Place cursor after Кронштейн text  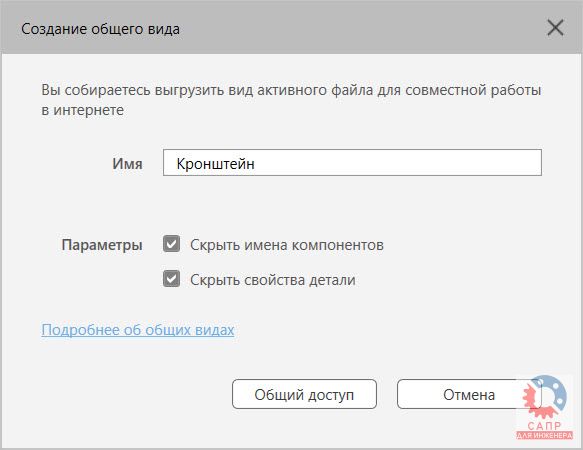click(x=256, y=164)
